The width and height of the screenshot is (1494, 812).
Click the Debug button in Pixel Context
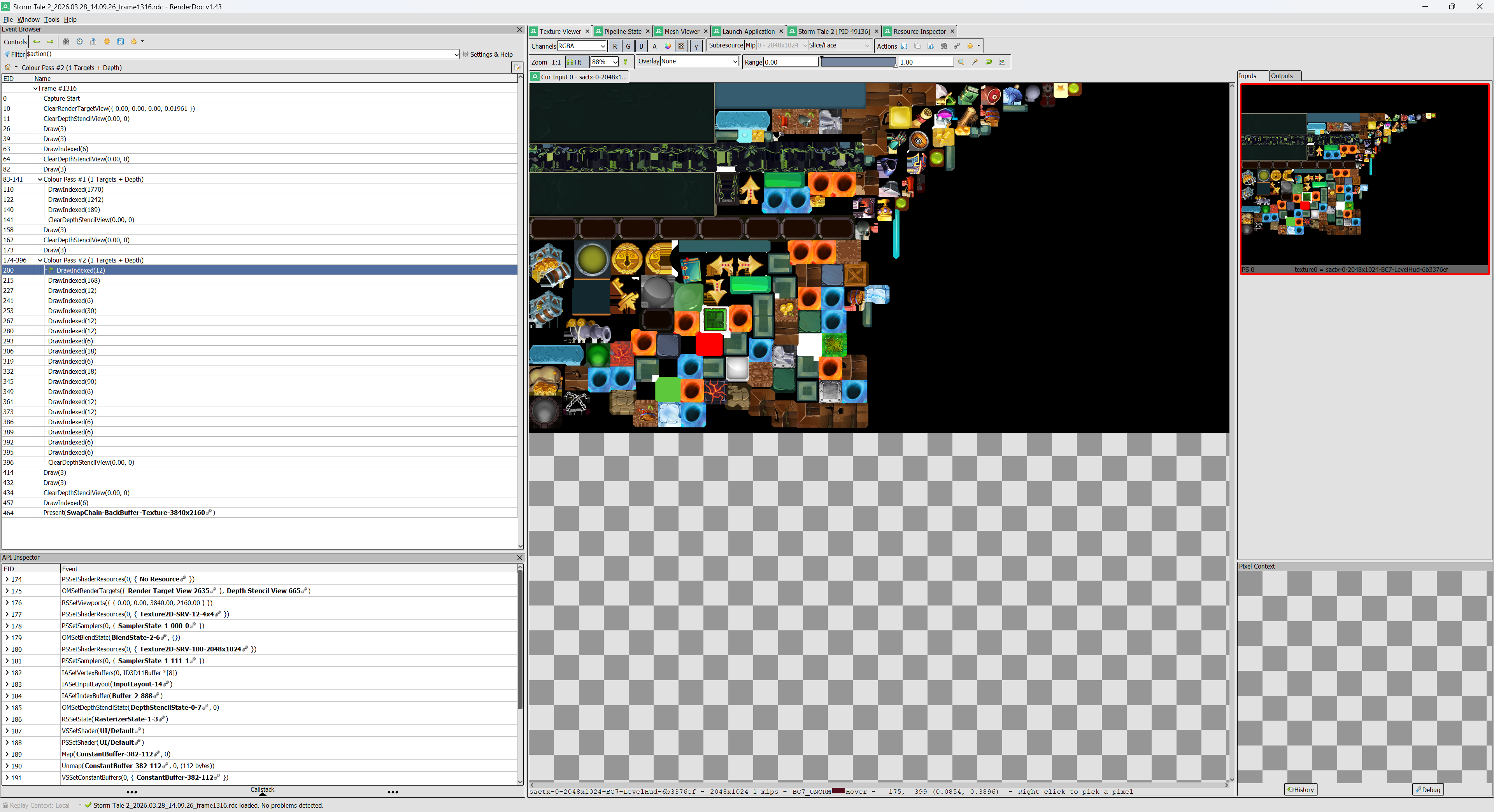click(1427, 789)
